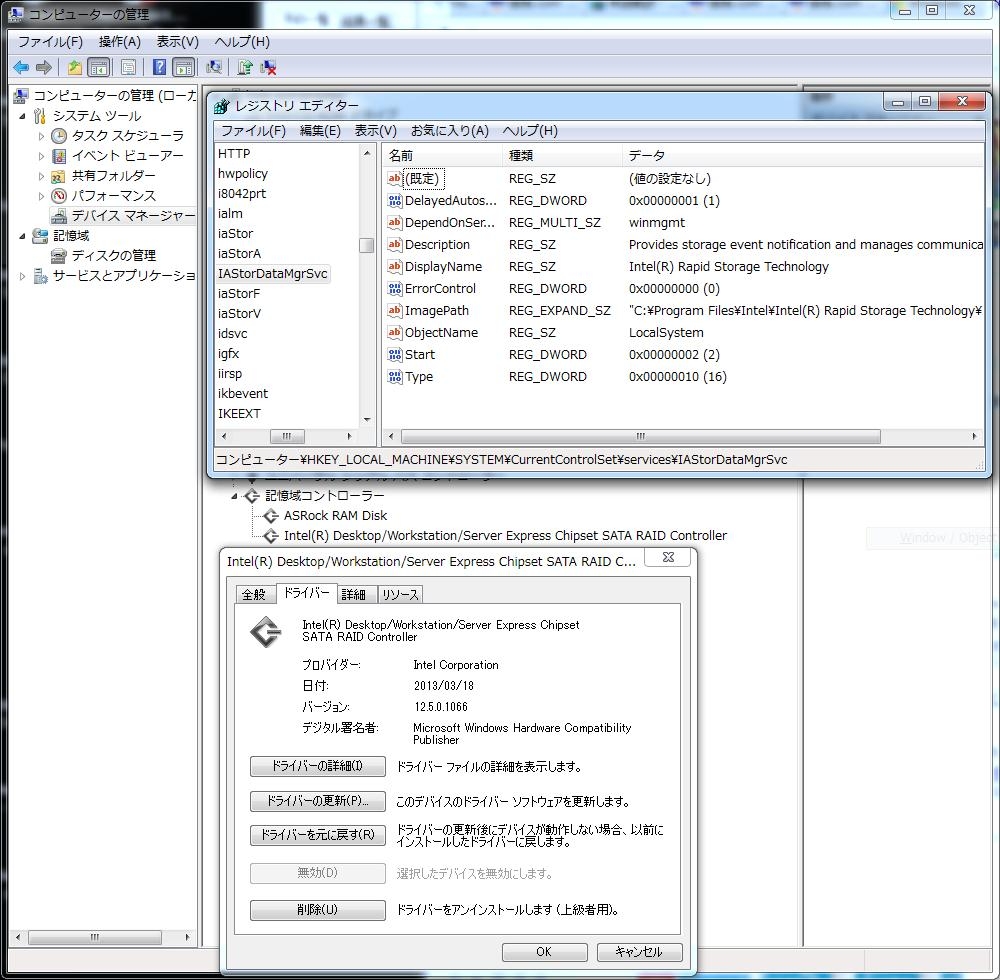Click Computer Management left pane horizontal scrollbar
The height and width of the screenshot is (980, 1000).
[x=94, y=937]
